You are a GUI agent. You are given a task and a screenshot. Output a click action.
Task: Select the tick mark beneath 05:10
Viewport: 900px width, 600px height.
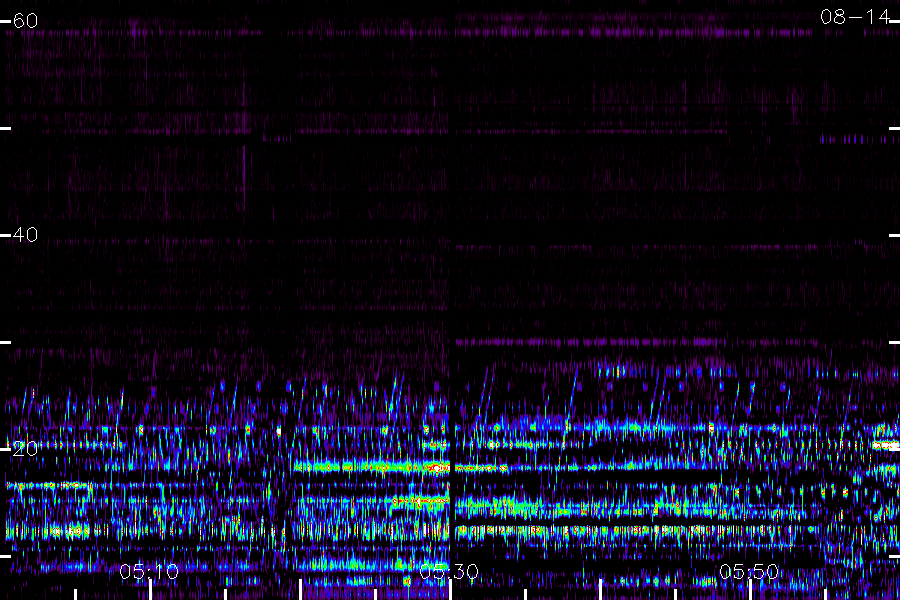[x=150, y=590]
